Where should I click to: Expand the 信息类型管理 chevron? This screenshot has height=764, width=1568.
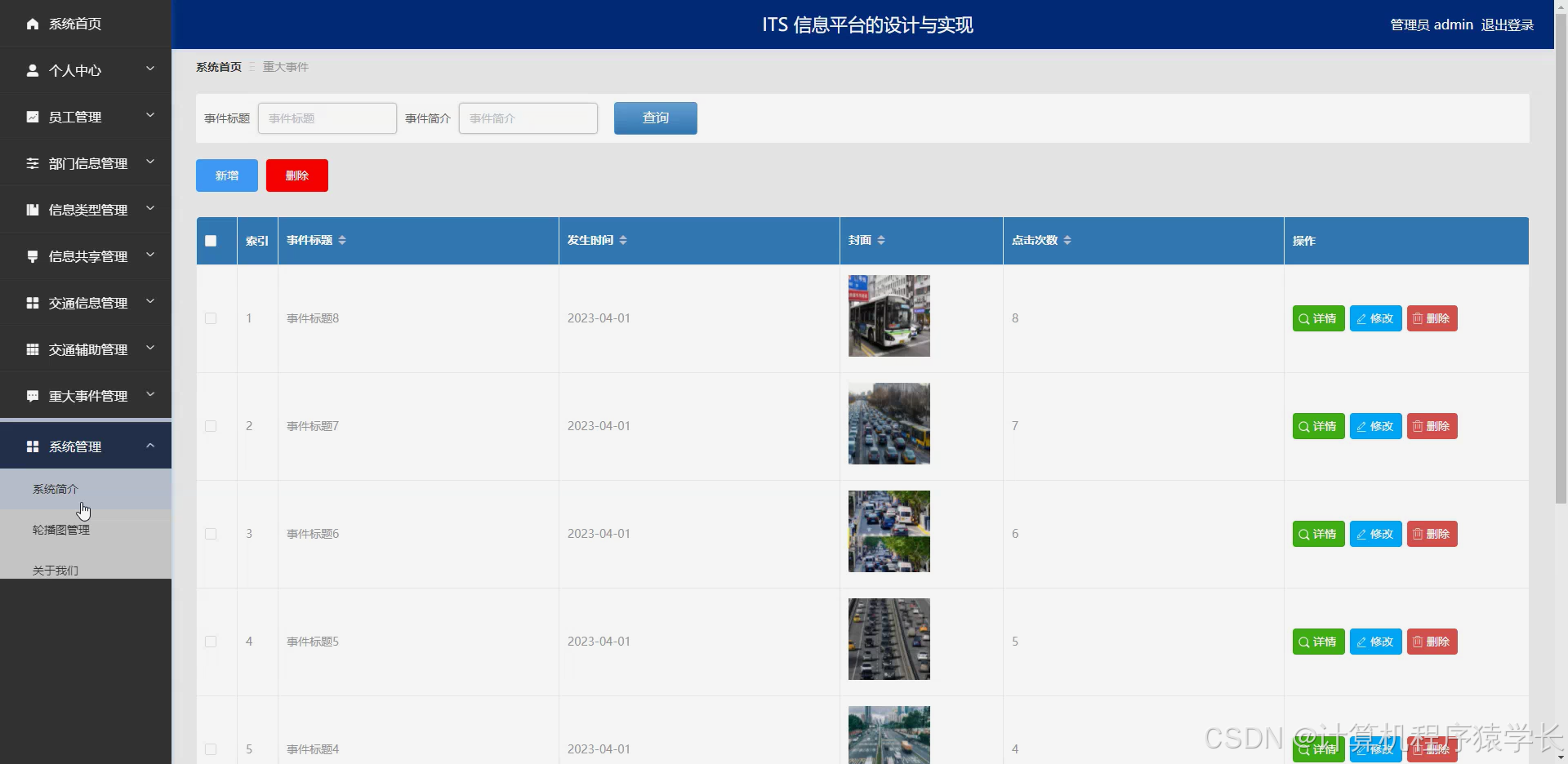coord(150,208)
